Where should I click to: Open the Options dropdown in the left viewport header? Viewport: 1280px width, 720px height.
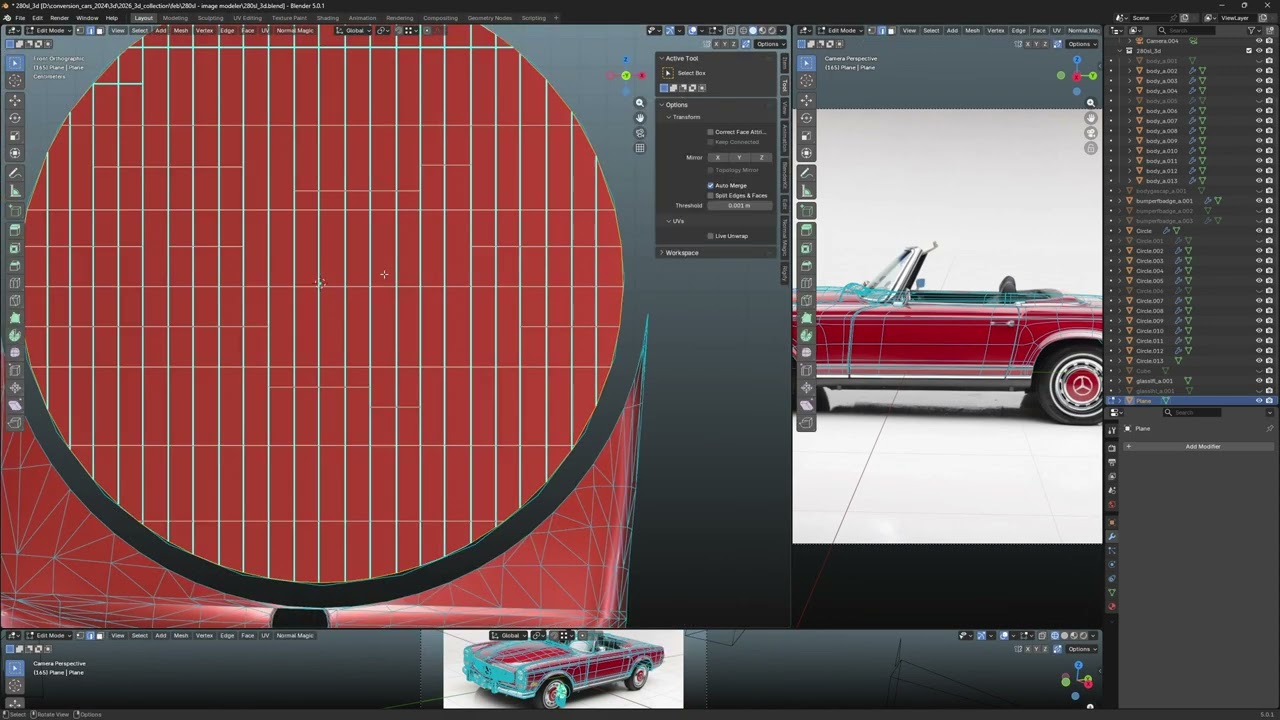point(769,44)
